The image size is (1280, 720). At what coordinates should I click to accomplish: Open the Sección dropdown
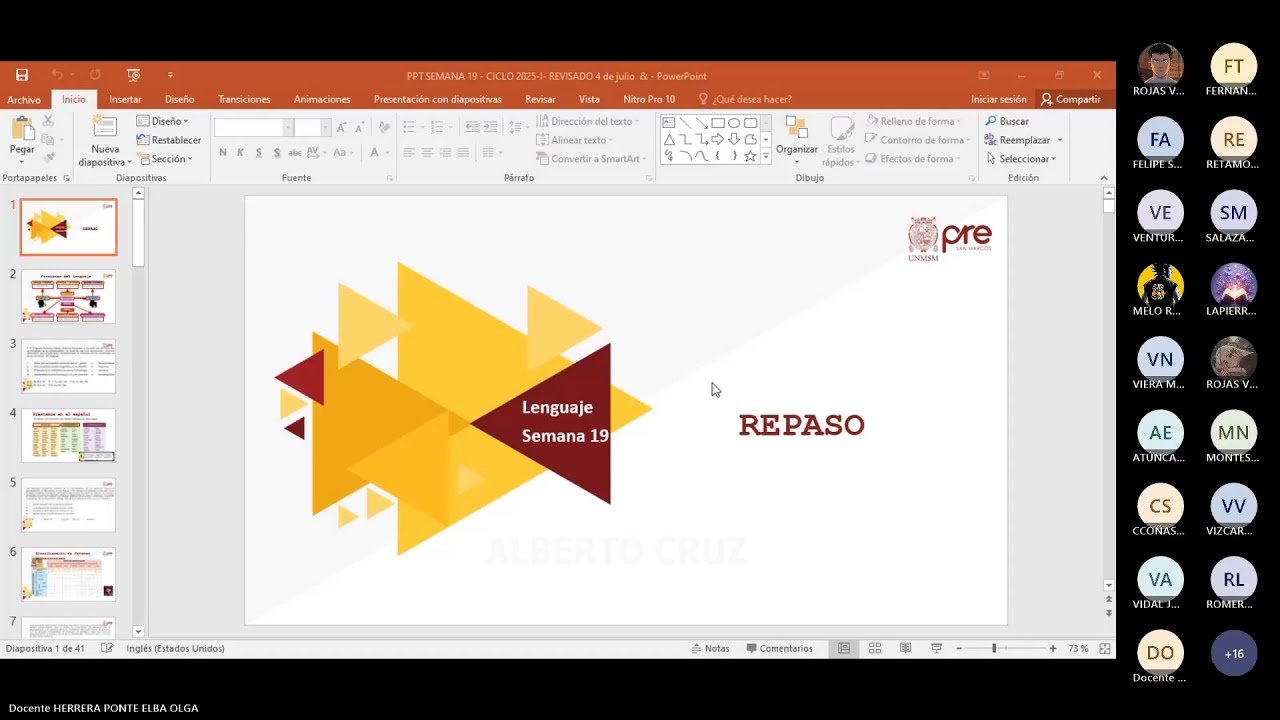(164, 159)
